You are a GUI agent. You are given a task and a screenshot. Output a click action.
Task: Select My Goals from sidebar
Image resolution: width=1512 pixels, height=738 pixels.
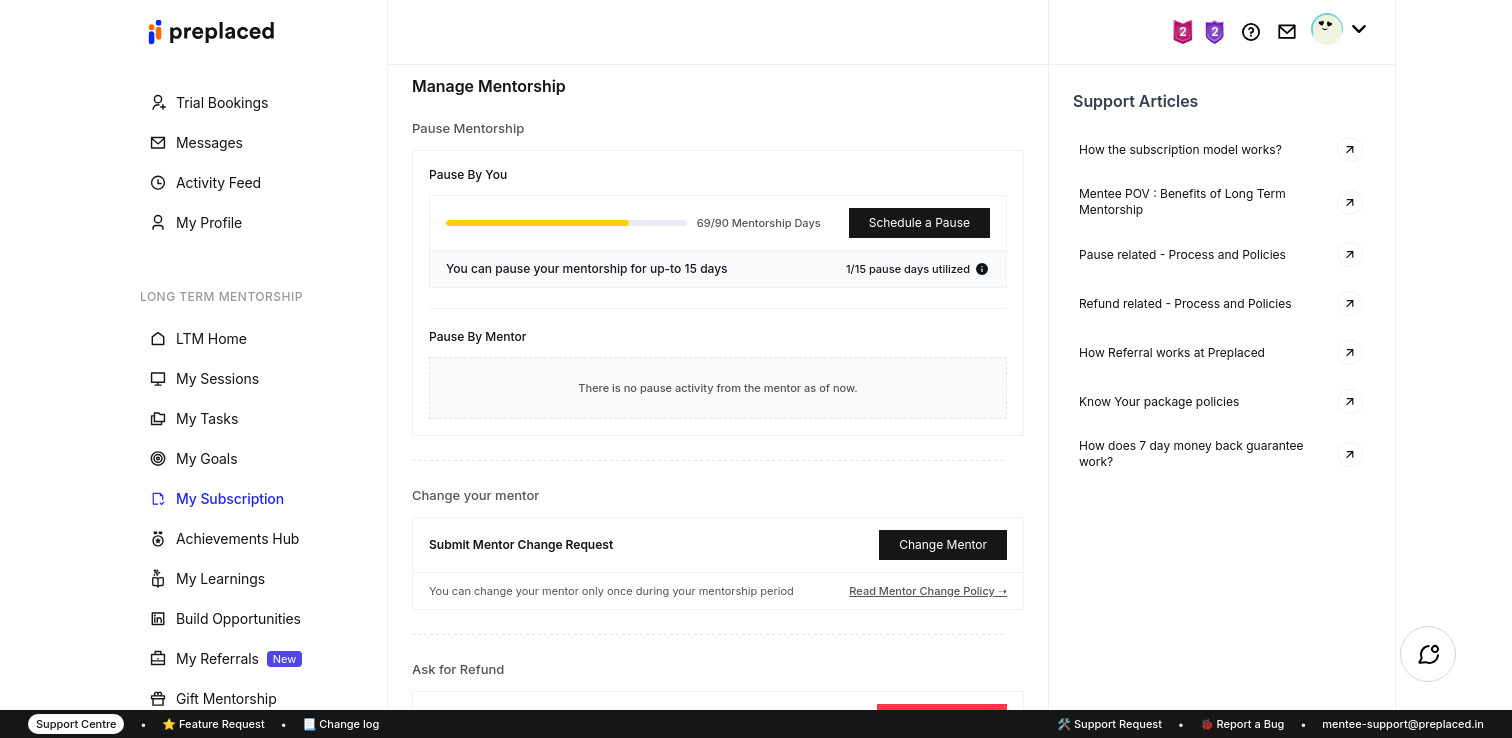tap(206, 459)
